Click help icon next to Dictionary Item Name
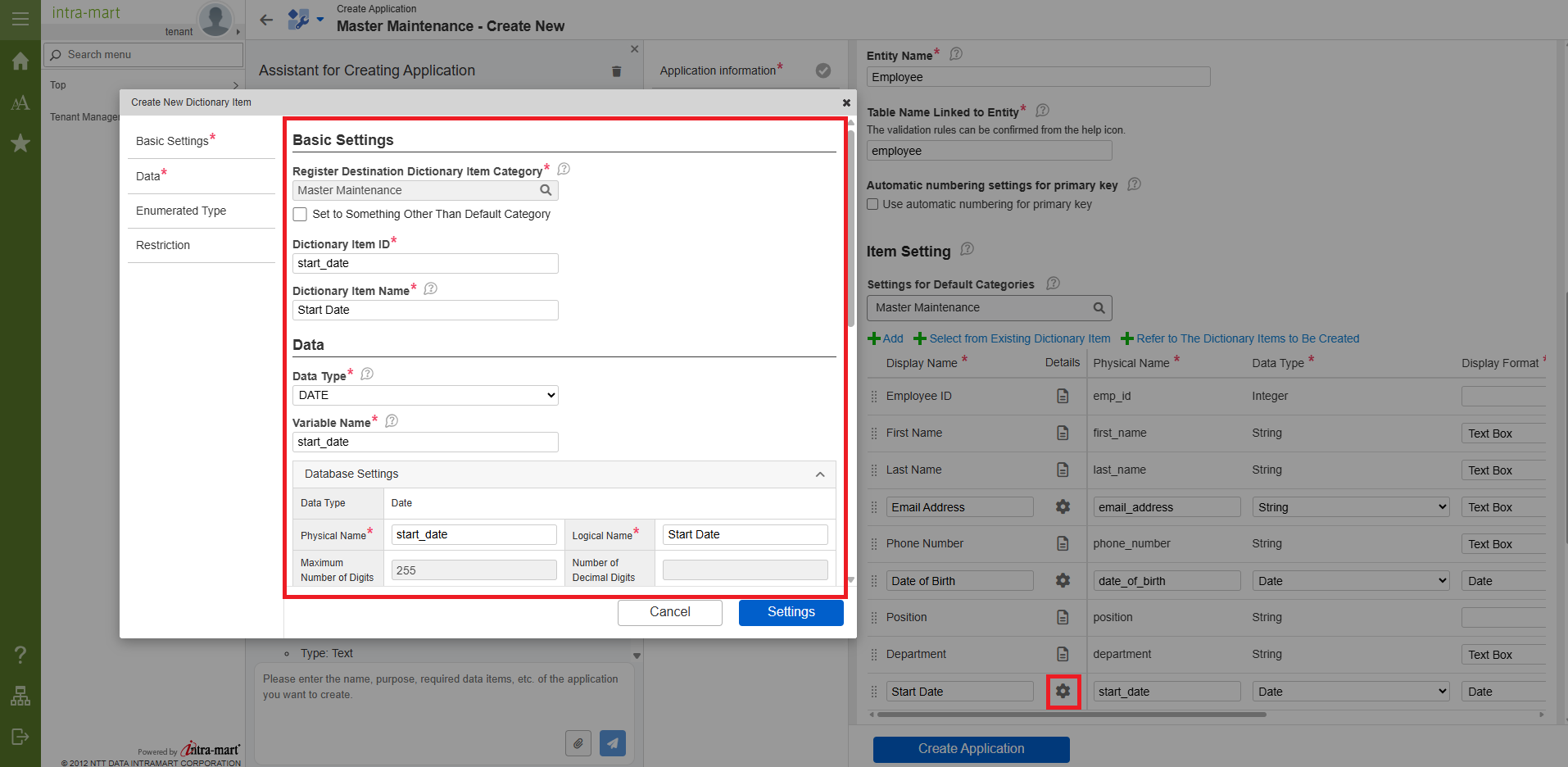1568x767 pixels. point(431,289)
